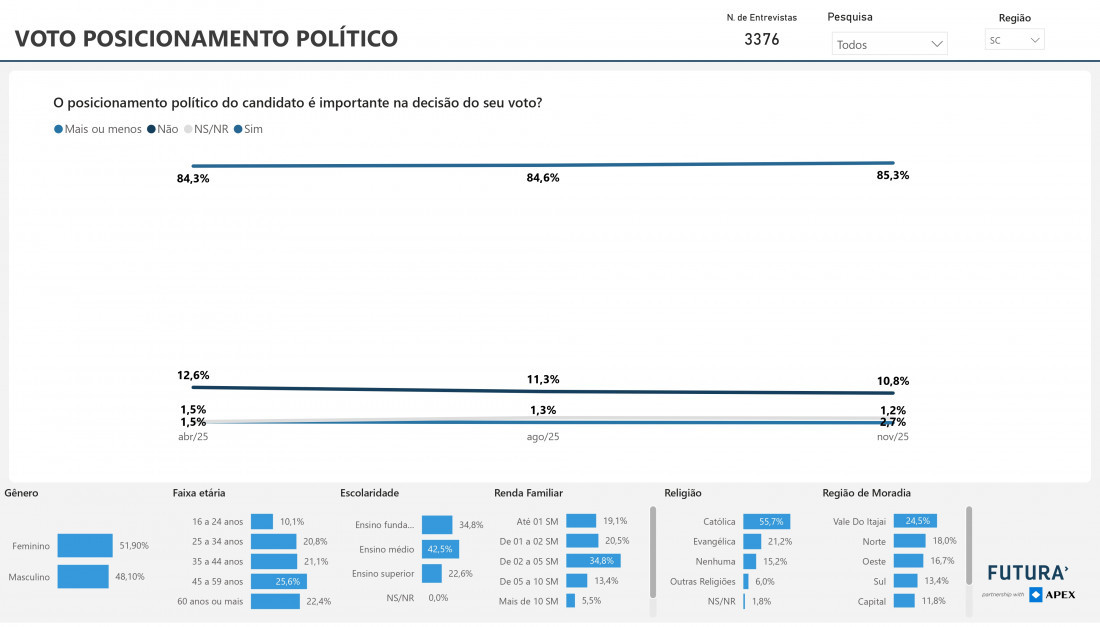Viewport: 1100px width, 627px height.
Task: Click the Renda Familiar chart scrollbar
Action: coord(653,550)
